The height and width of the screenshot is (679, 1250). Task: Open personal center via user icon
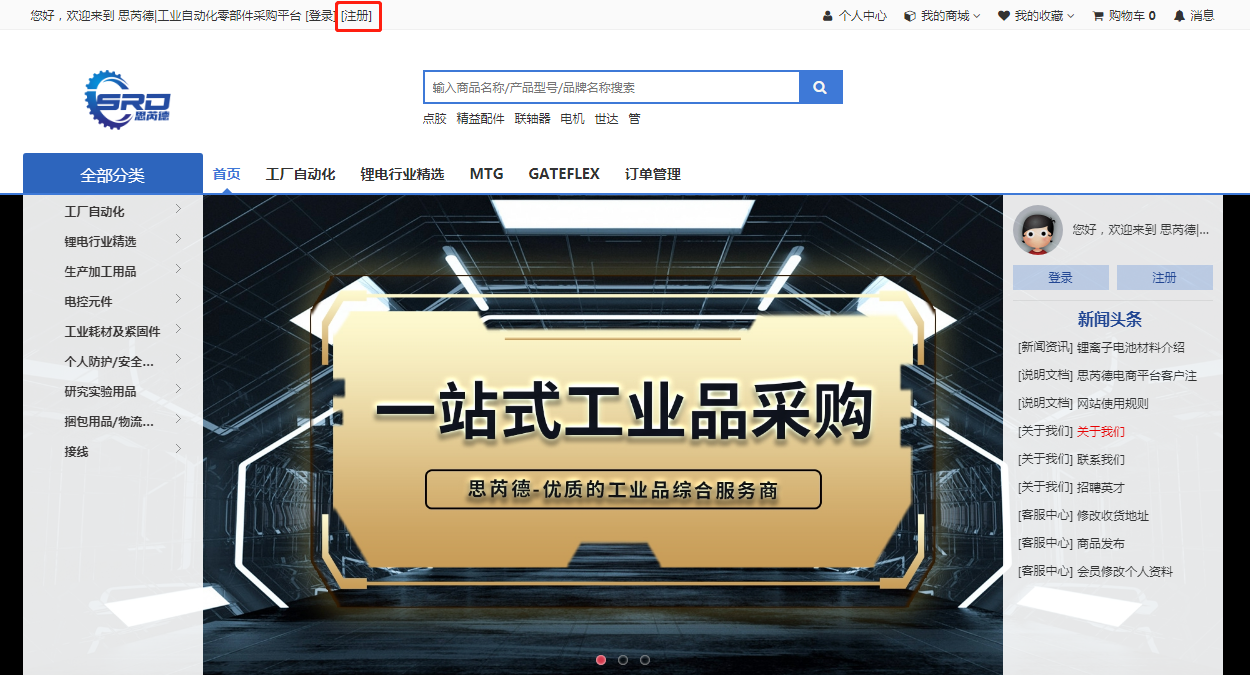click(827, 16)
